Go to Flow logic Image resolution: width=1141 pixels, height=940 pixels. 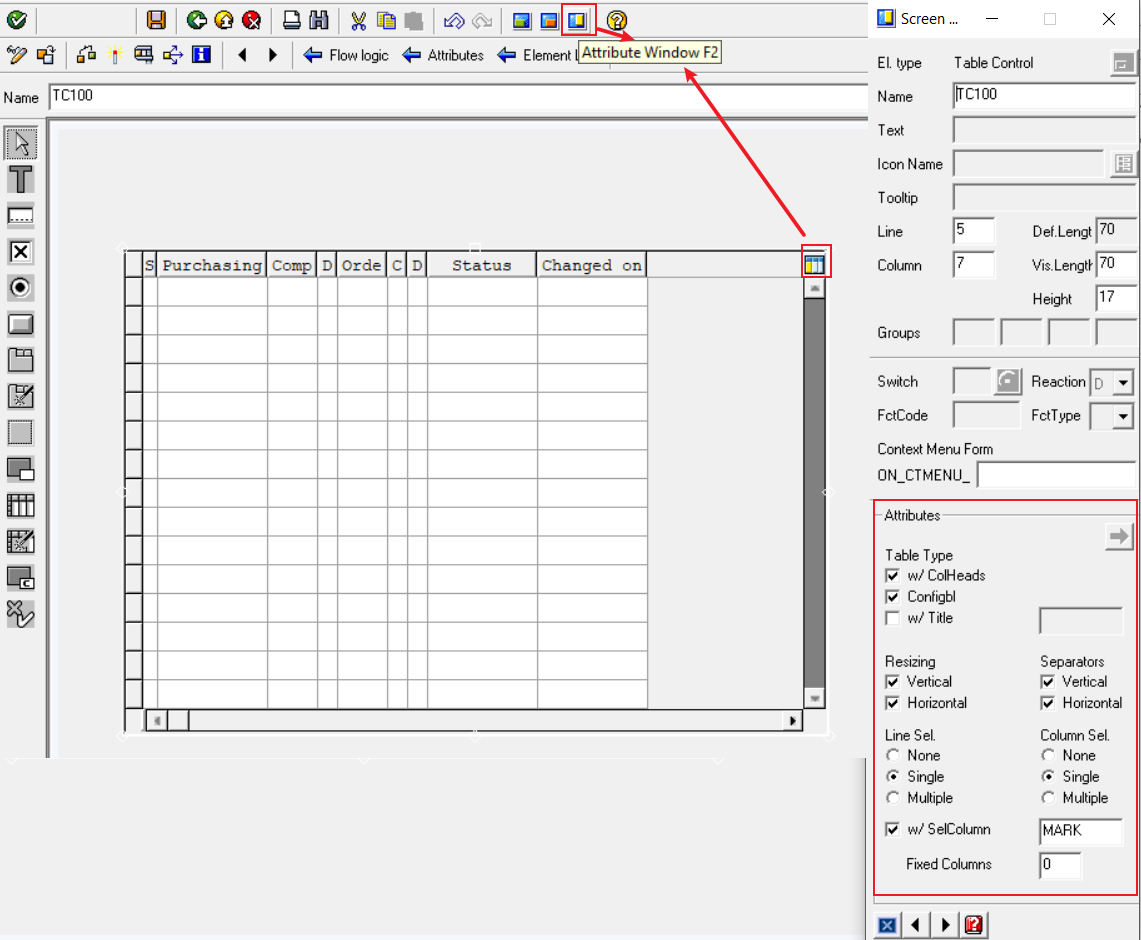[x=346, y=55]
